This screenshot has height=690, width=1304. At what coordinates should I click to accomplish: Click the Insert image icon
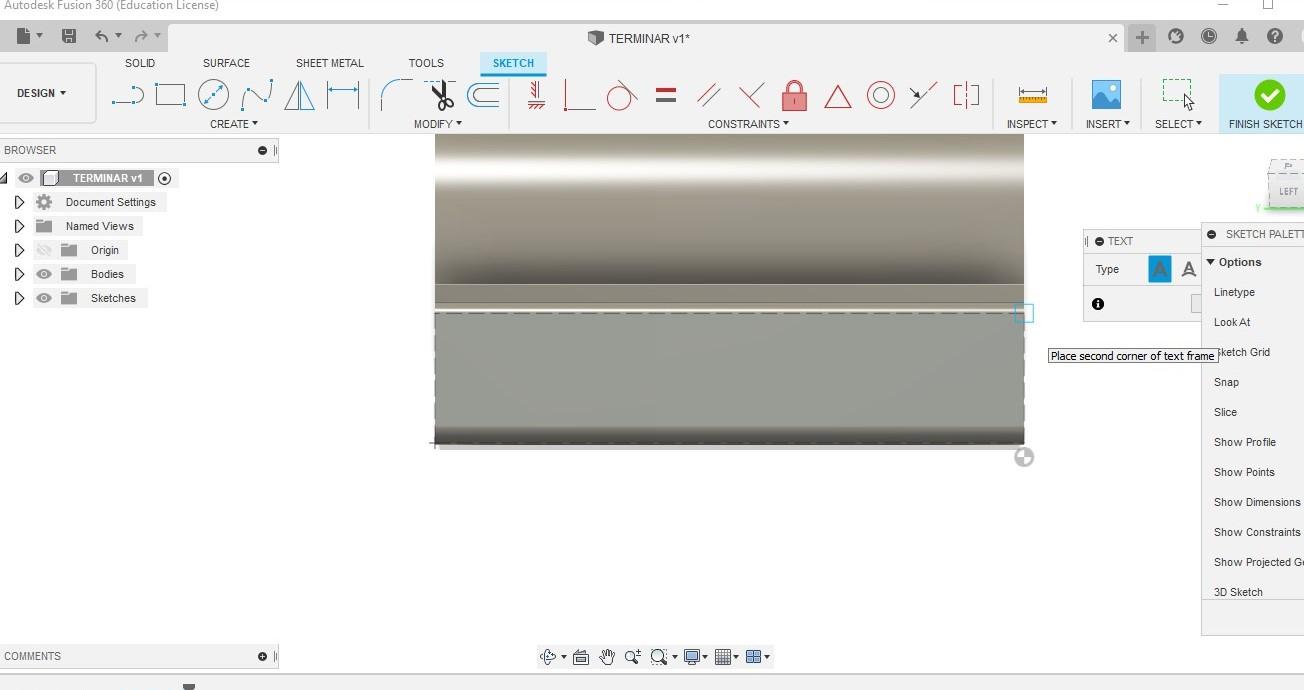pos(1106,95)
